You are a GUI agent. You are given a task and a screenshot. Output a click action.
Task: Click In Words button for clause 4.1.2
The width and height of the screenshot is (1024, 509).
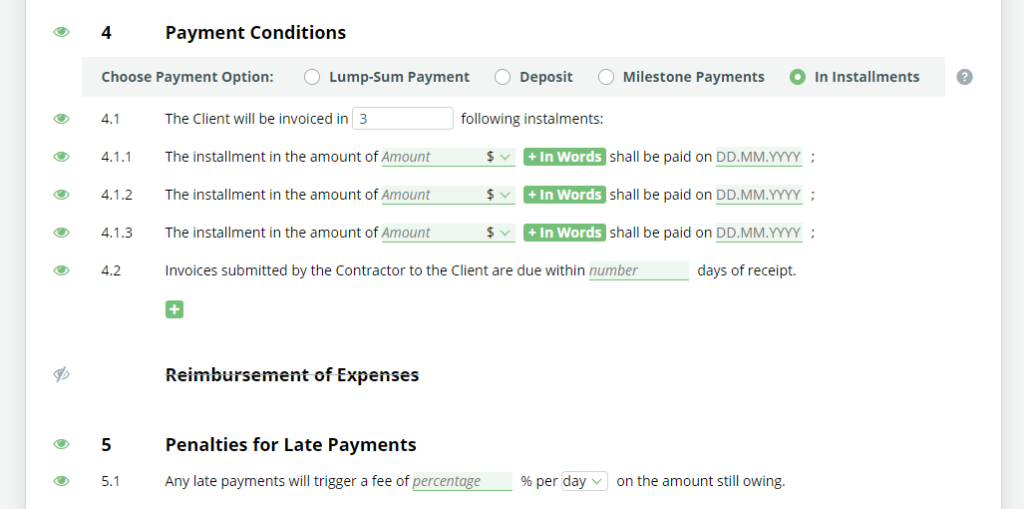565,195
